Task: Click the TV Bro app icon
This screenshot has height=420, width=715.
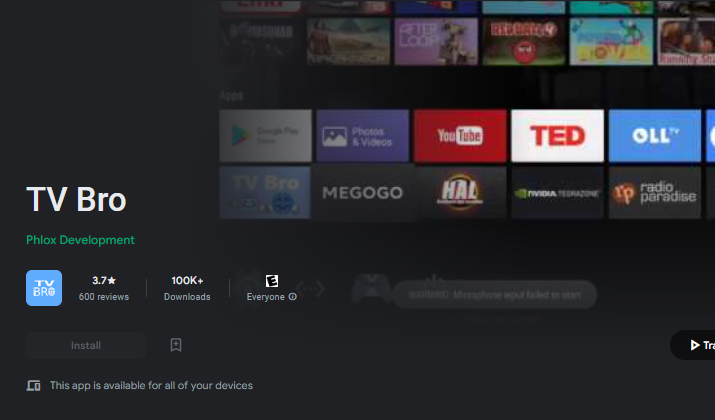Action: (44, 288)
